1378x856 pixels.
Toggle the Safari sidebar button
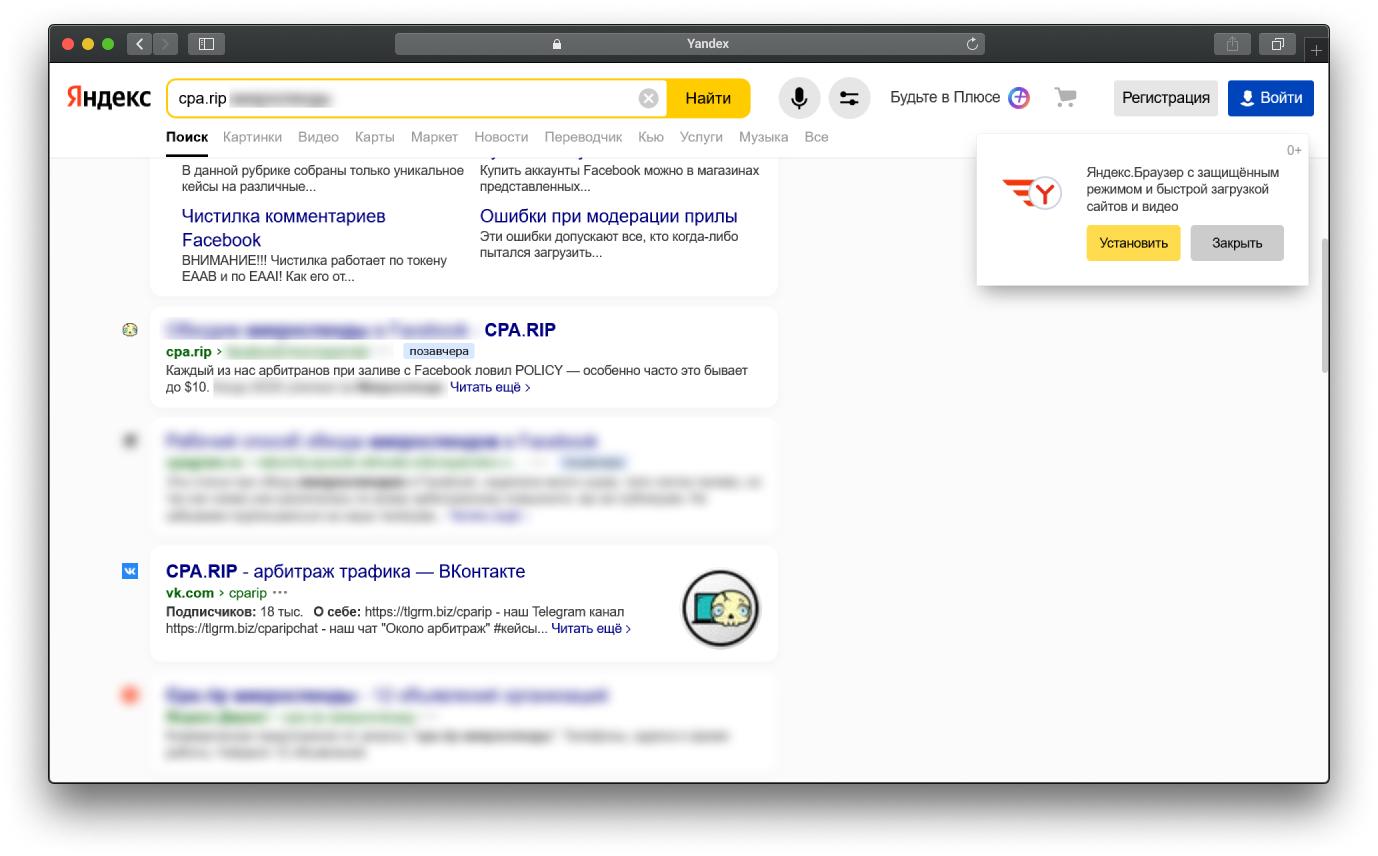pos(206,44)
